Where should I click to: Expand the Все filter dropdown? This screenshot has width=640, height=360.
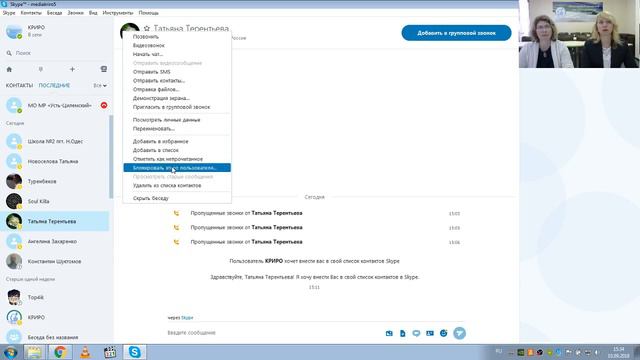tap(100, 86)
